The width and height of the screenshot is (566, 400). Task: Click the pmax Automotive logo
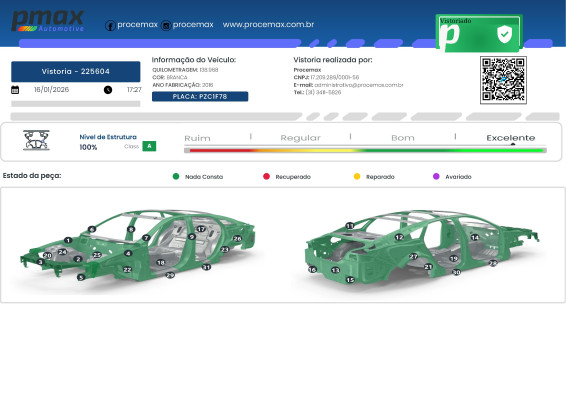[48, 21]
